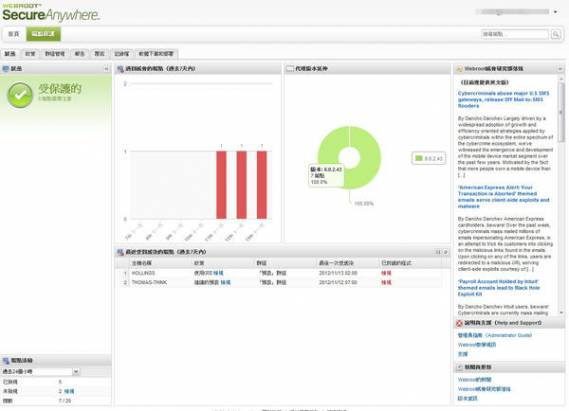Click the next page arrow in infected endpoints panel
The height and width of the screenshot is (411, 569).
(x=446, y=252)
